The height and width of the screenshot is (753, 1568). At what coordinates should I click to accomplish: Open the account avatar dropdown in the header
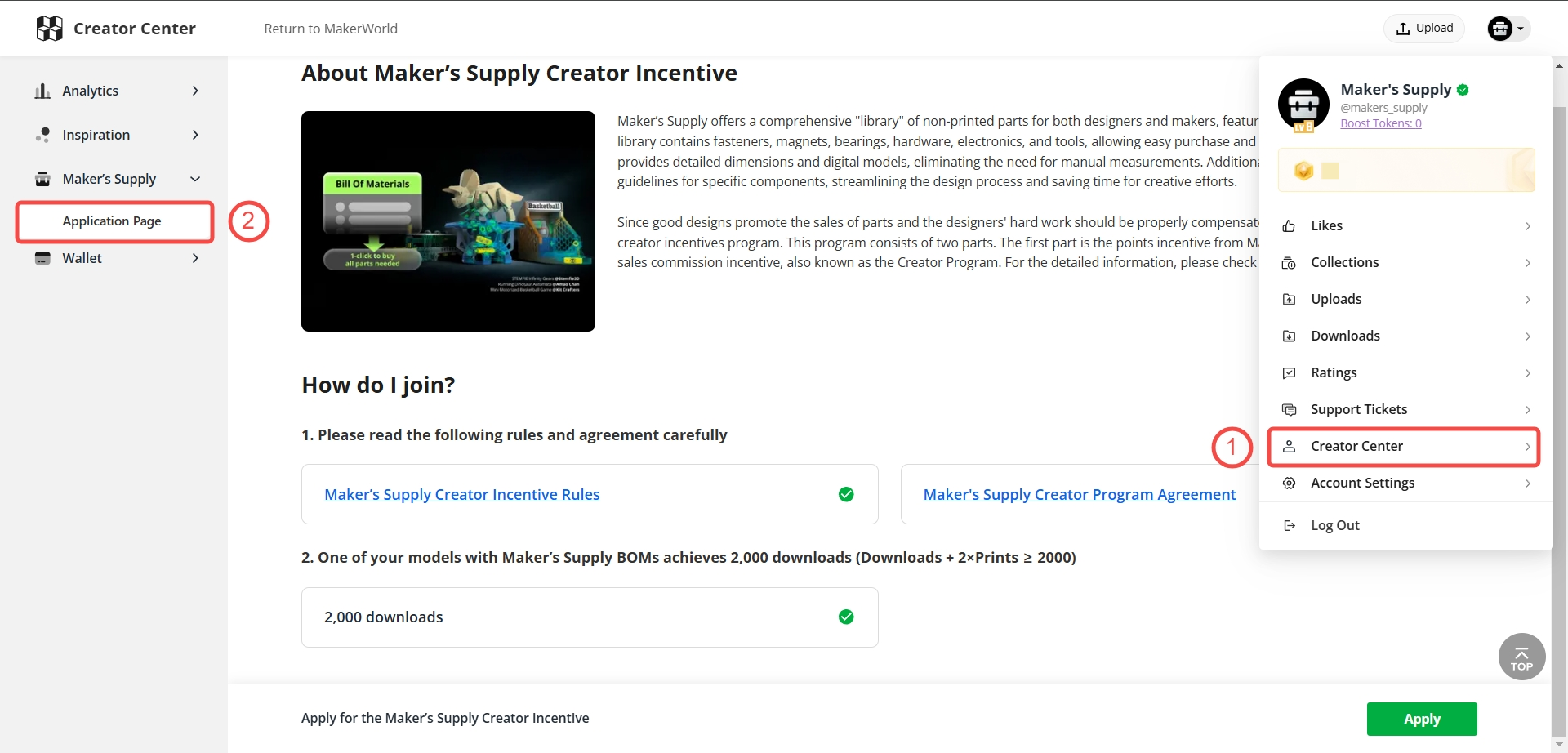(1508, 29)
